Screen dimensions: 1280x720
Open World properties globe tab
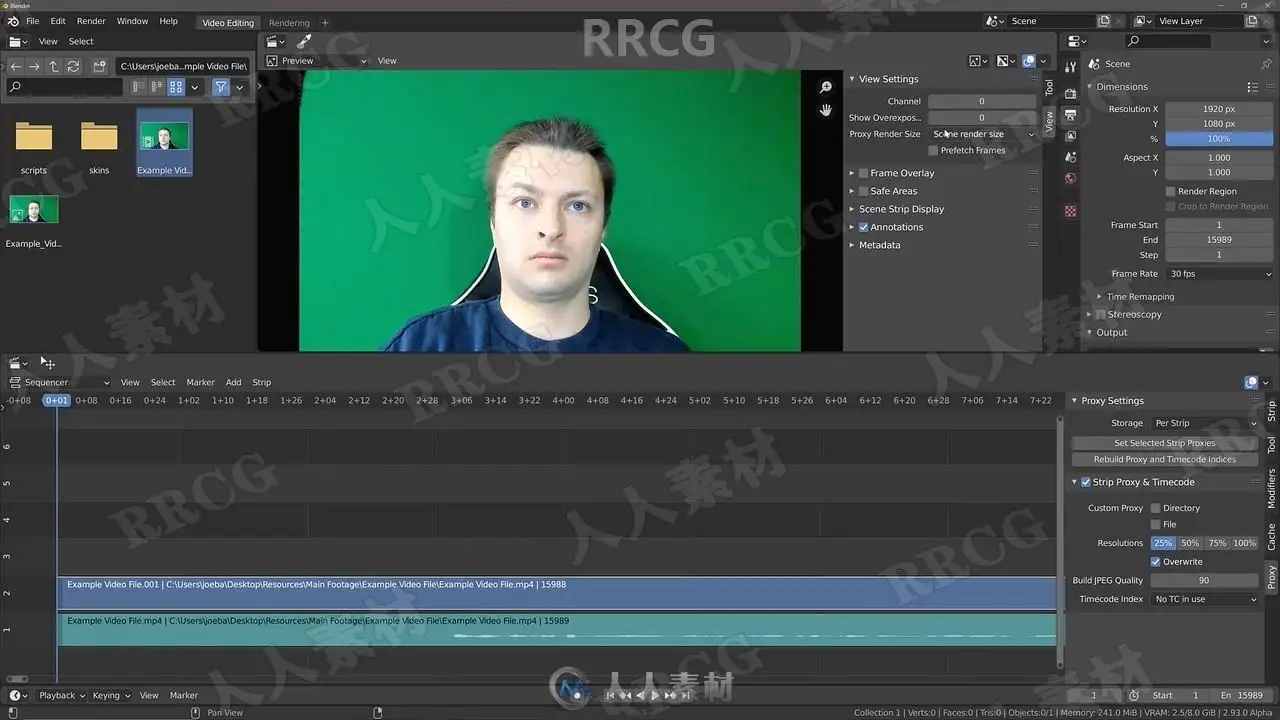(x=1070, y=178)
